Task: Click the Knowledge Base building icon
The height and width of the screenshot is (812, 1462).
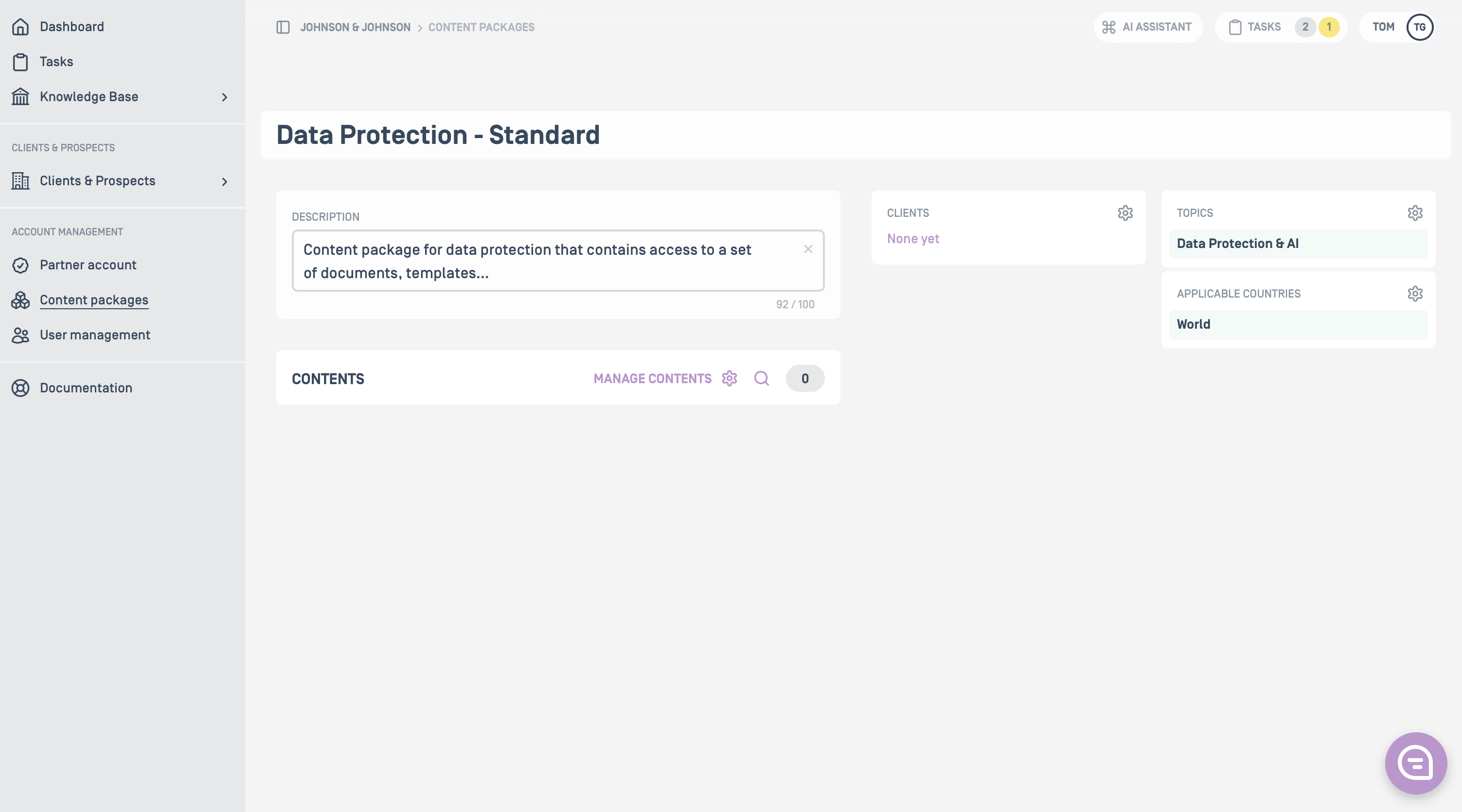Action: click(20, 96)
